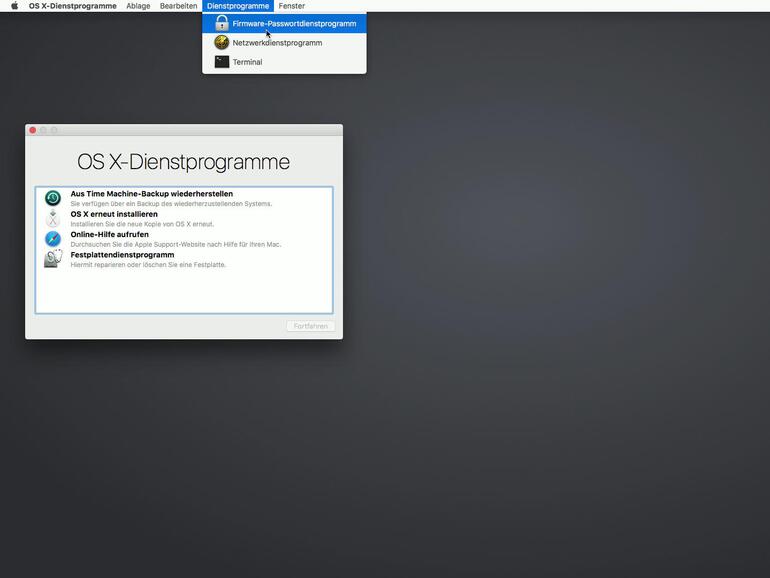
Task: Click description 'Sie verfügen über ein Backup'
Action: coord(171,204)
